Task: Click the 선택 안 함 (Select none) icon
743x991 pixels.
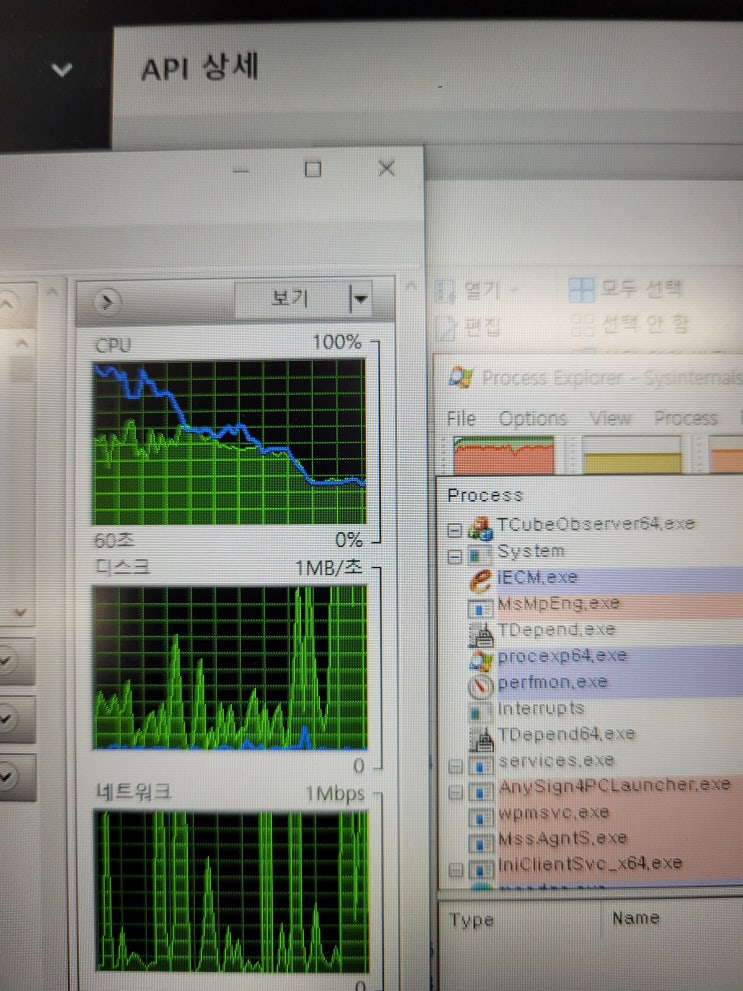Action: pyautogui.click(x=582, y=325)
